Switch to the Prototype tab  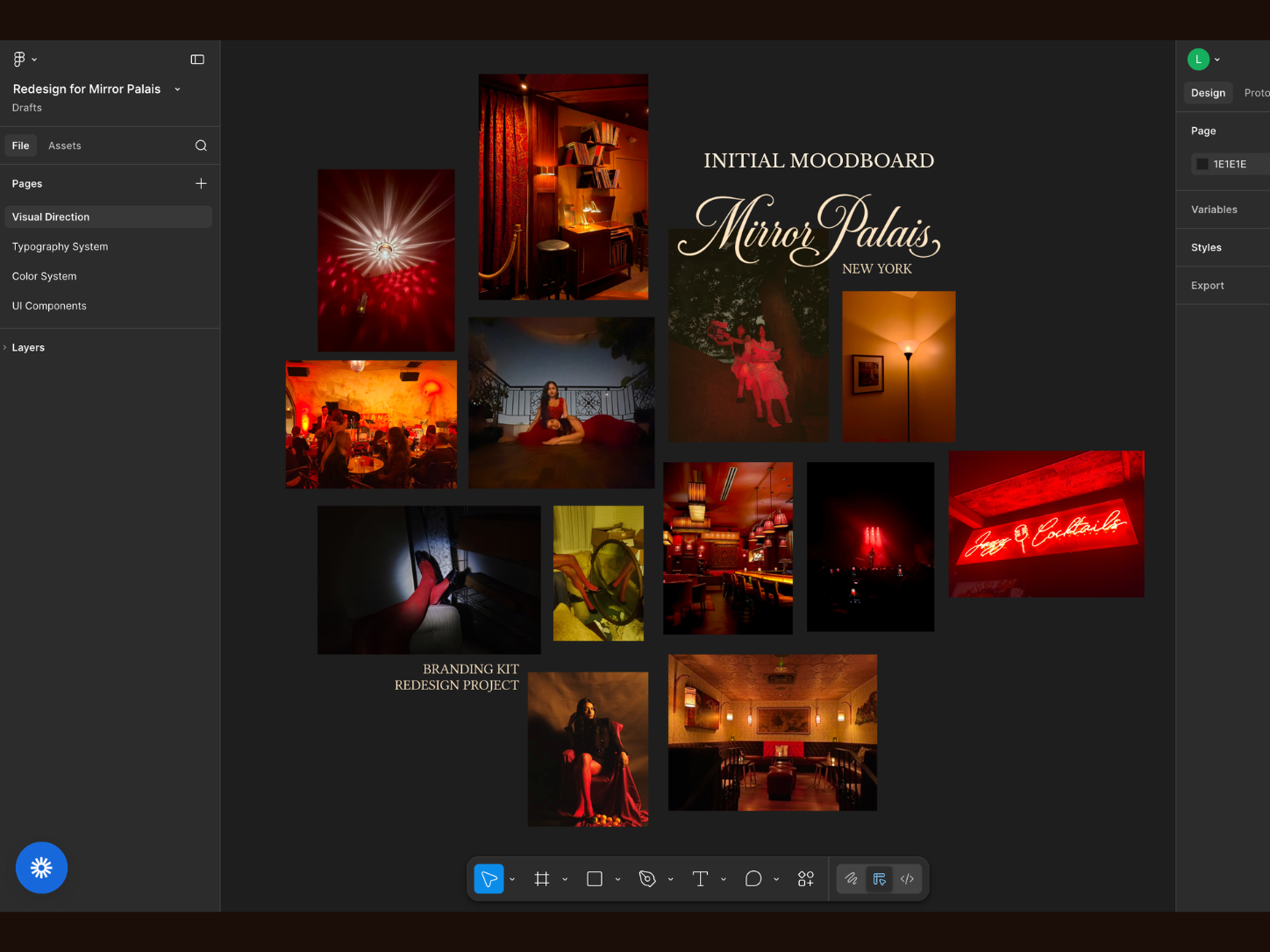(x=1256, y=93)
